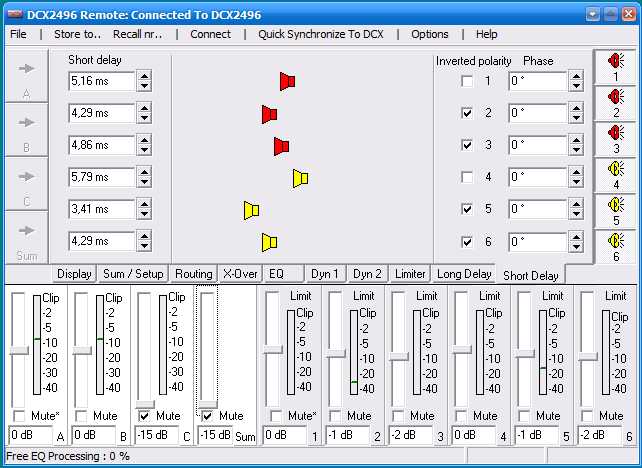This screenshot has width=642, height=468.
Task: Uncheck inverted polarity for output 5
Action: (467, 209)
